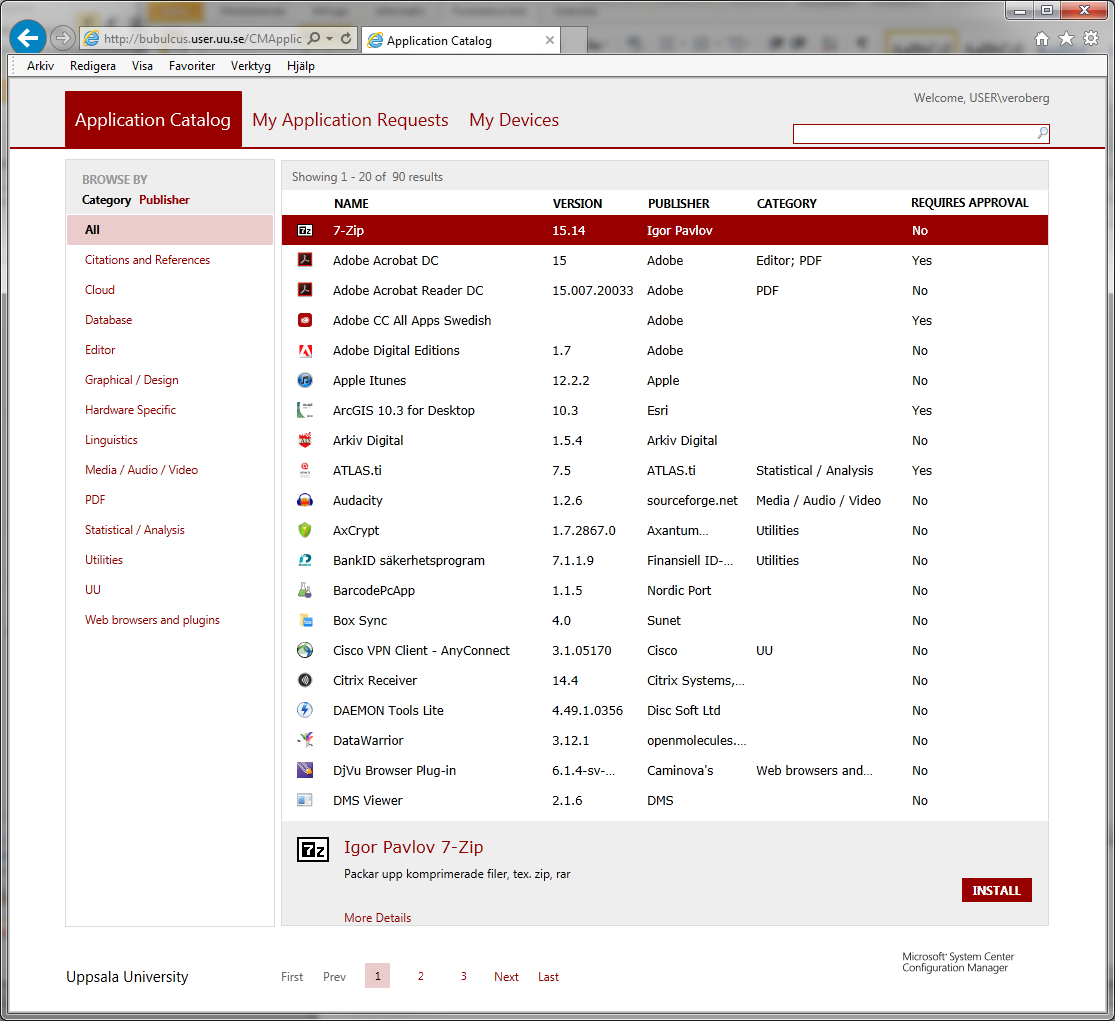The width and height of the screenshot is (1115, 1021).
Task: Click the Apple Itunes icon
Action: click(x=305, y=380)
